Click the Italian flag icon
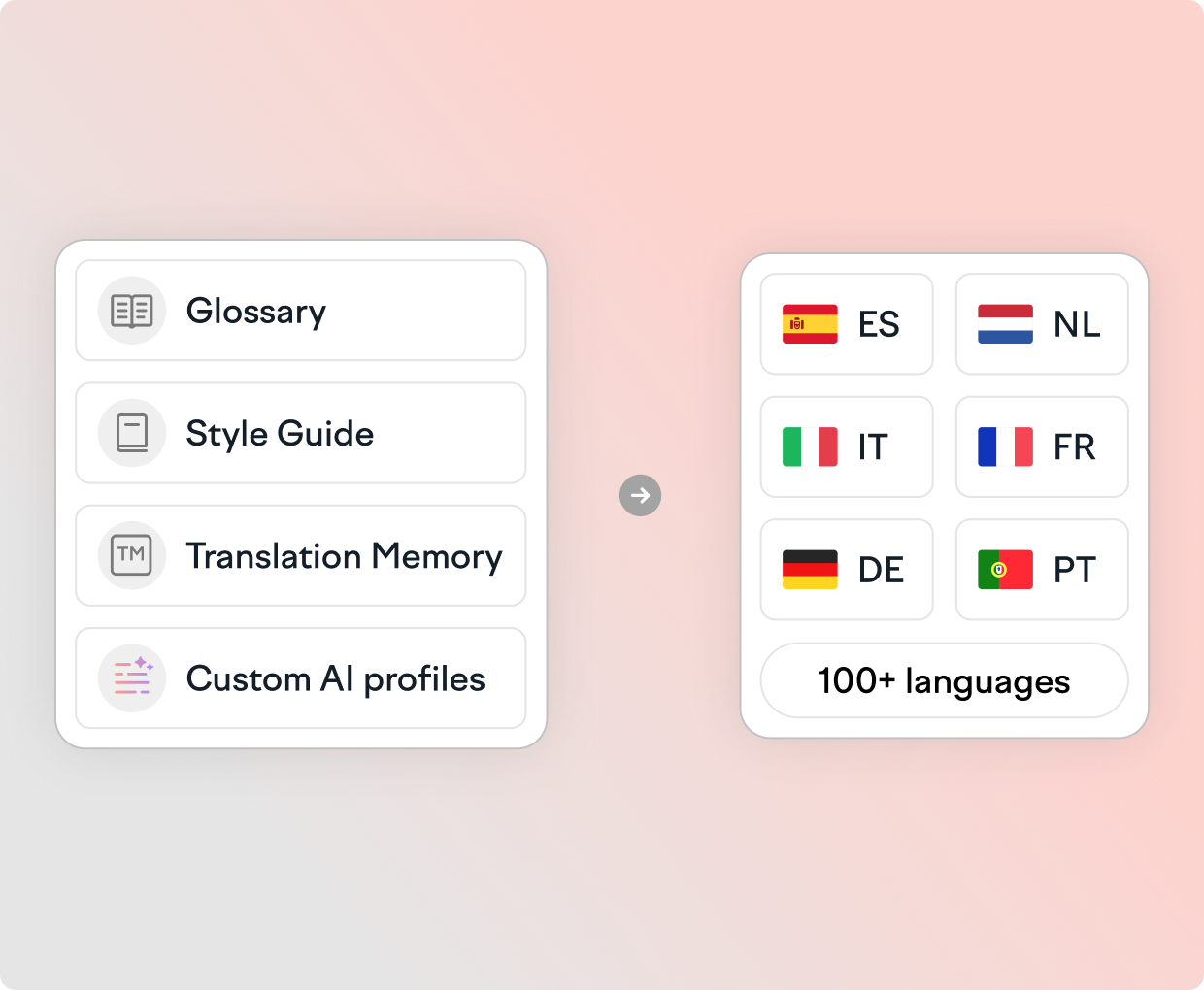 pos(810,446)
